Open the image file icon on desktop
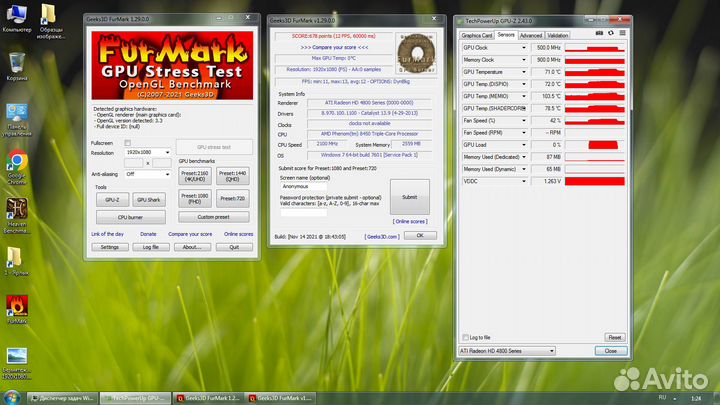 click(17, 363)
